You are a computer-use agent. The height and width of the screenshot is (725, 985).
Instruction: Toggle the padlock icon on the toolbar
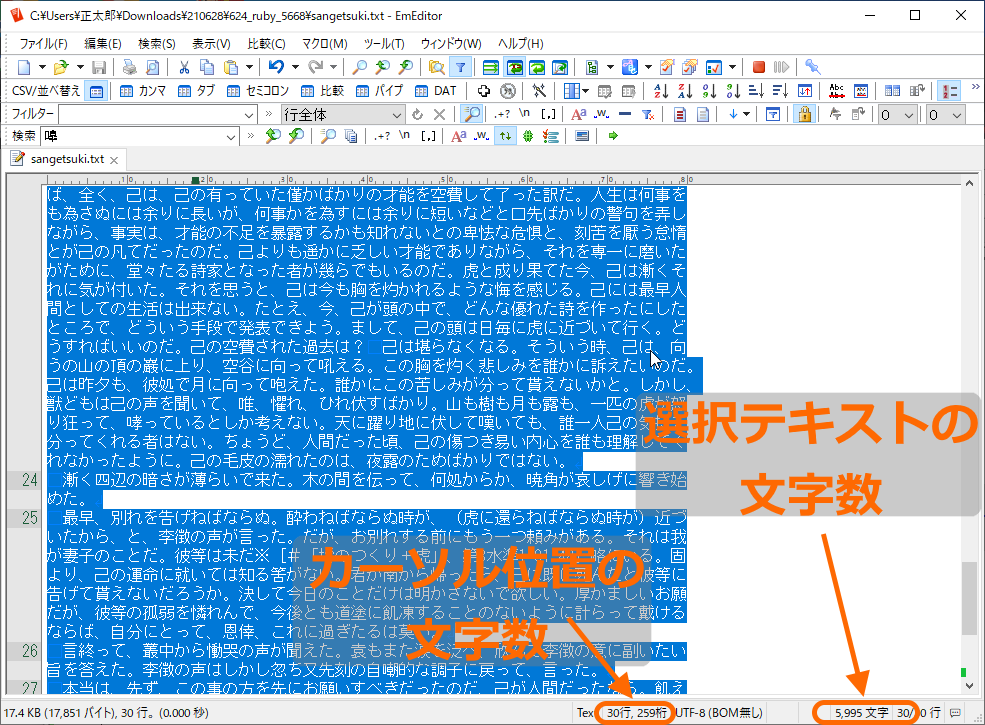[x=804, y=113]
